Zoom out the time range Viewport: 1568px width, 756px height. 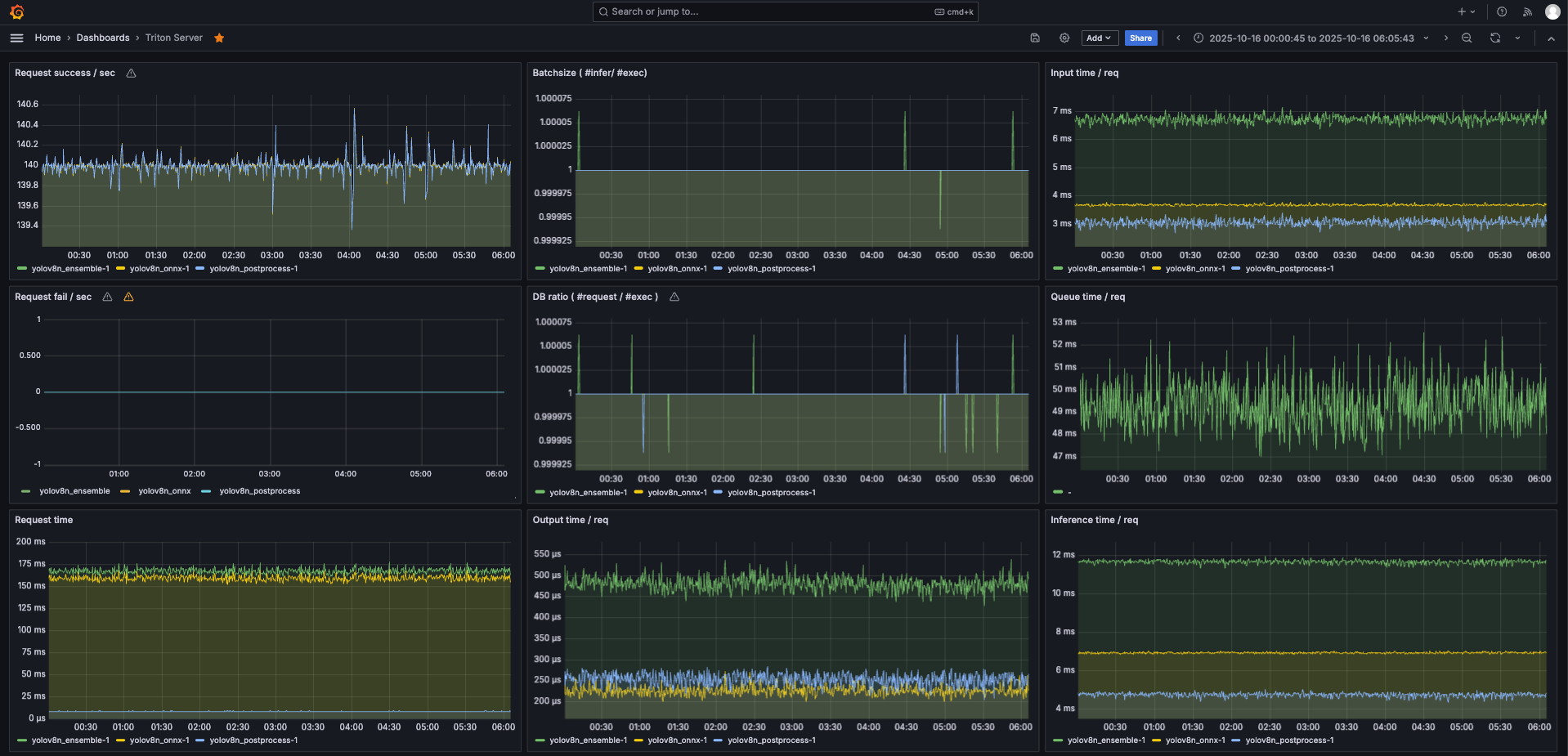point(1467,38)
